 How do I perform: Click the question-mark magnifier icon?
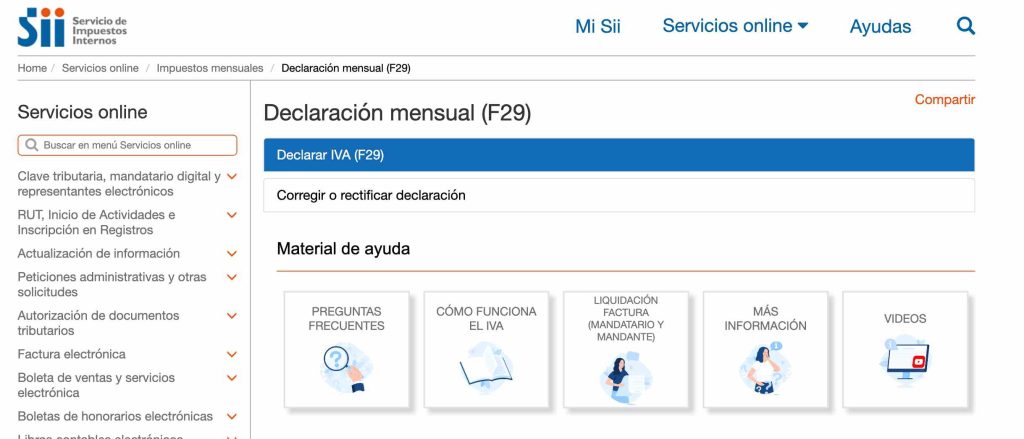click(x=346, y=368)
